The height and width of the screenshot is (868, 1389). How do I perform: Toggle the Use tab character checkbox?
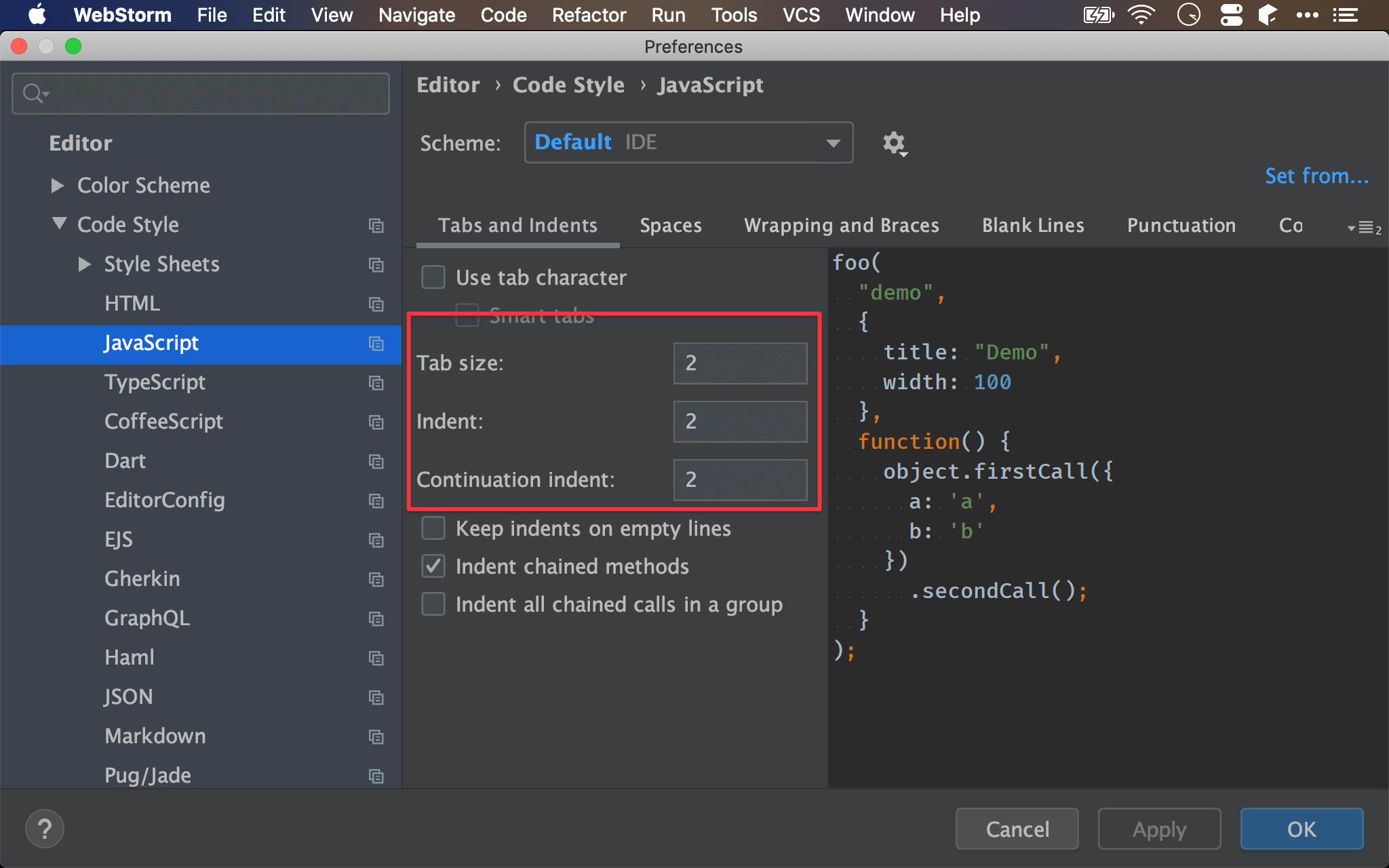click(x=432, y=278)
